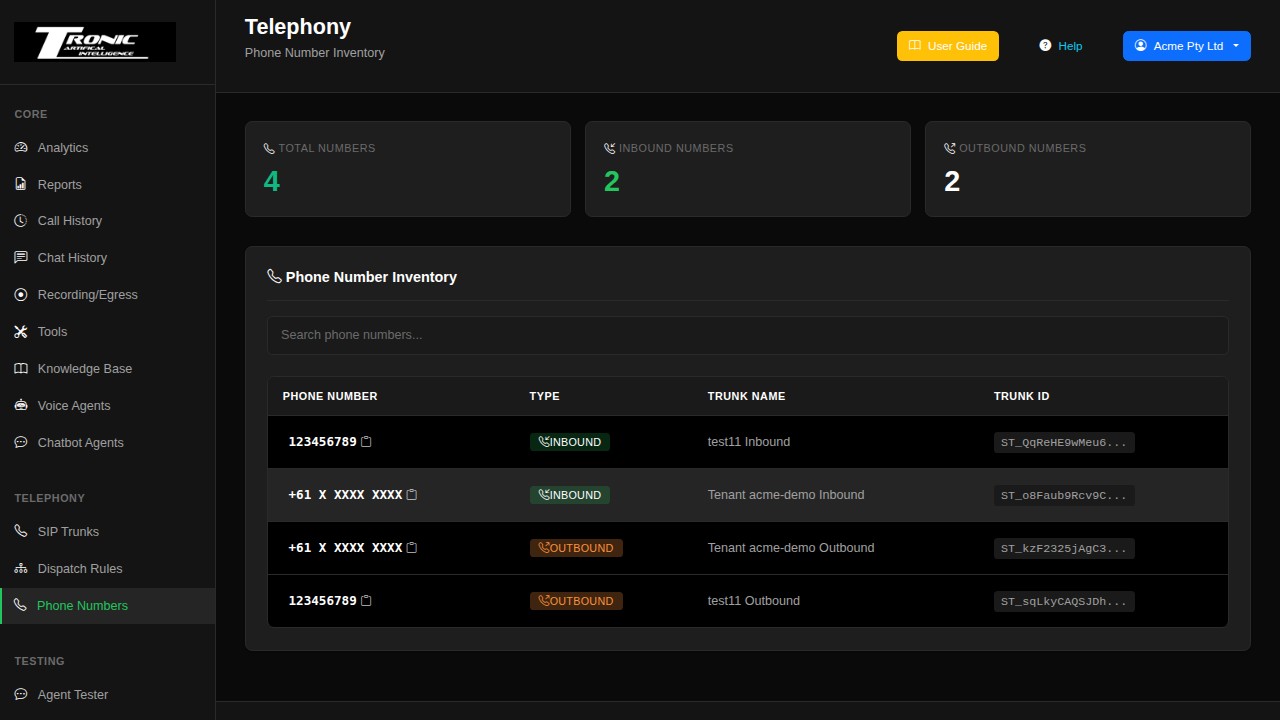Screen dimensions: 1280x720
Task: Click the OUTBOUND badge in the test11 row
Action: pyautogui.click(x=576, y=601)
